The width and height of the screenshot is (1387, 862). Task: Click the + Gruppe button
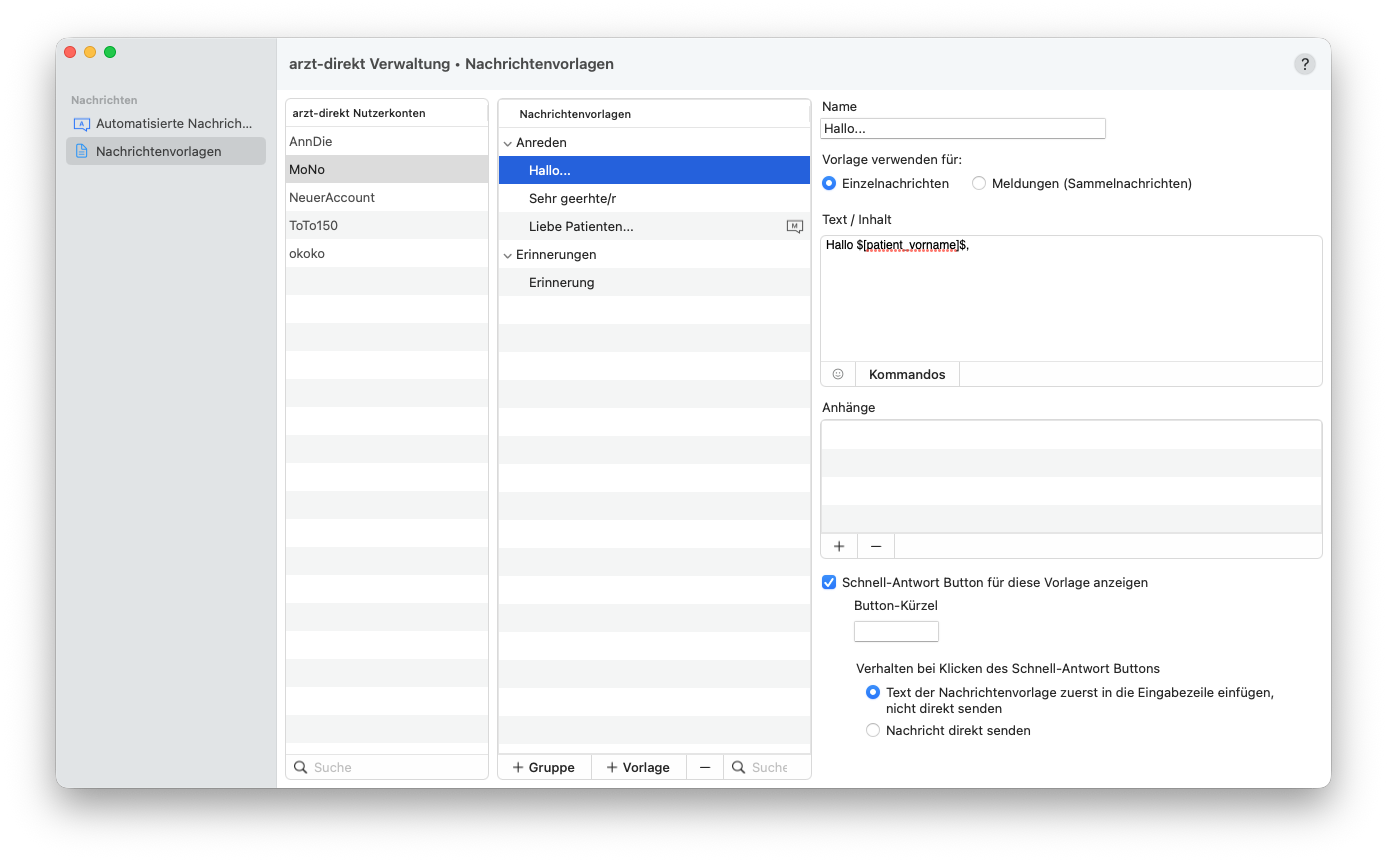pyautogui.click(x=544, y=767)
